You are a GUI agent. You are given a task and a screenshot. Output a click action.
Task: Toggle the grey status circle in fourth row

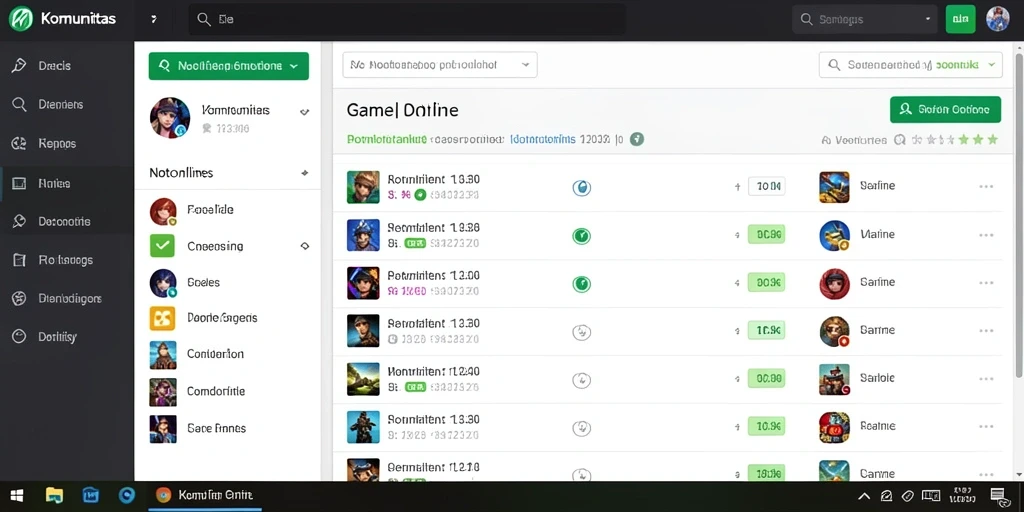coord(581,332)
